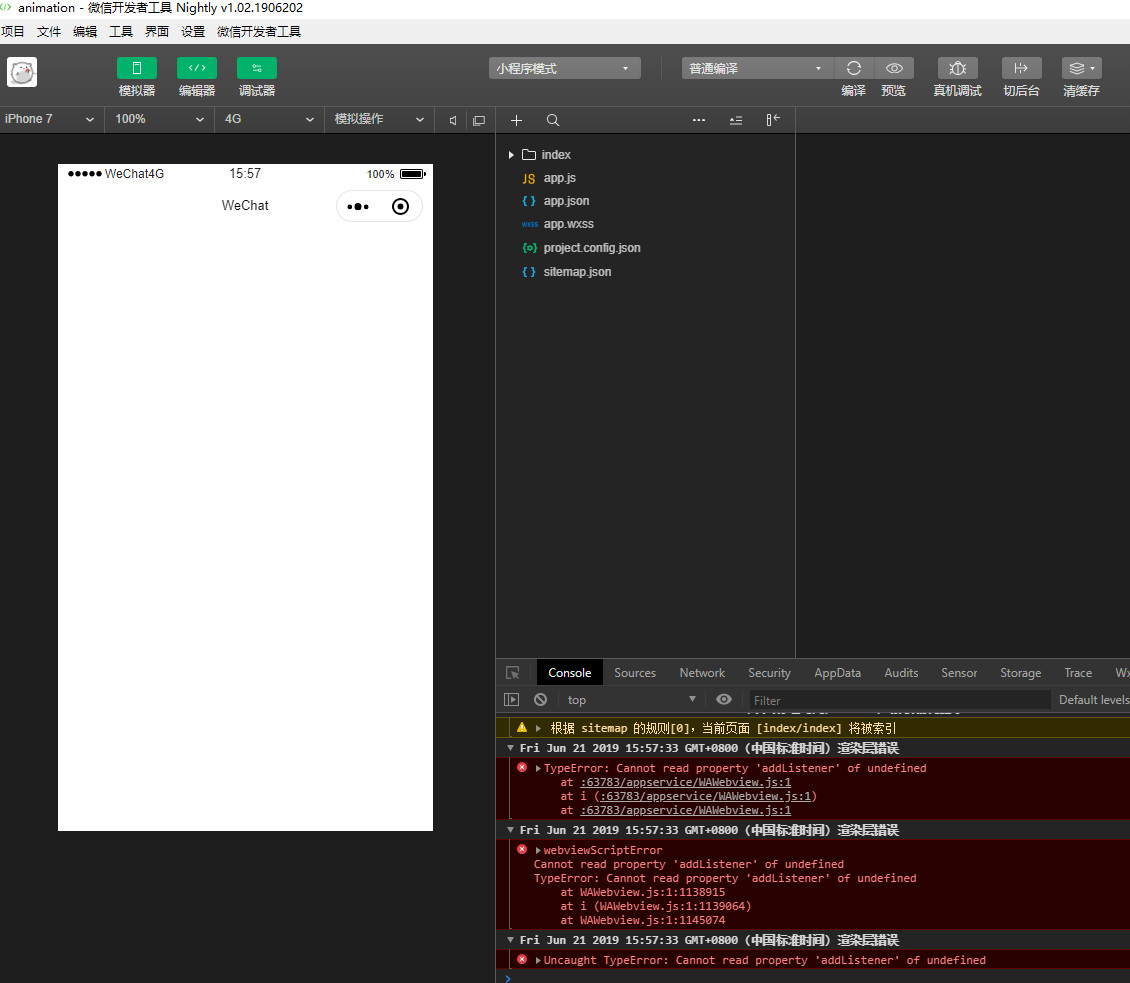The height and width of the screenshot is (983, 1130).
Task: Open the first :63783/appservice/WAWebview.js:1 link
Action: click(x=686, y=783)
